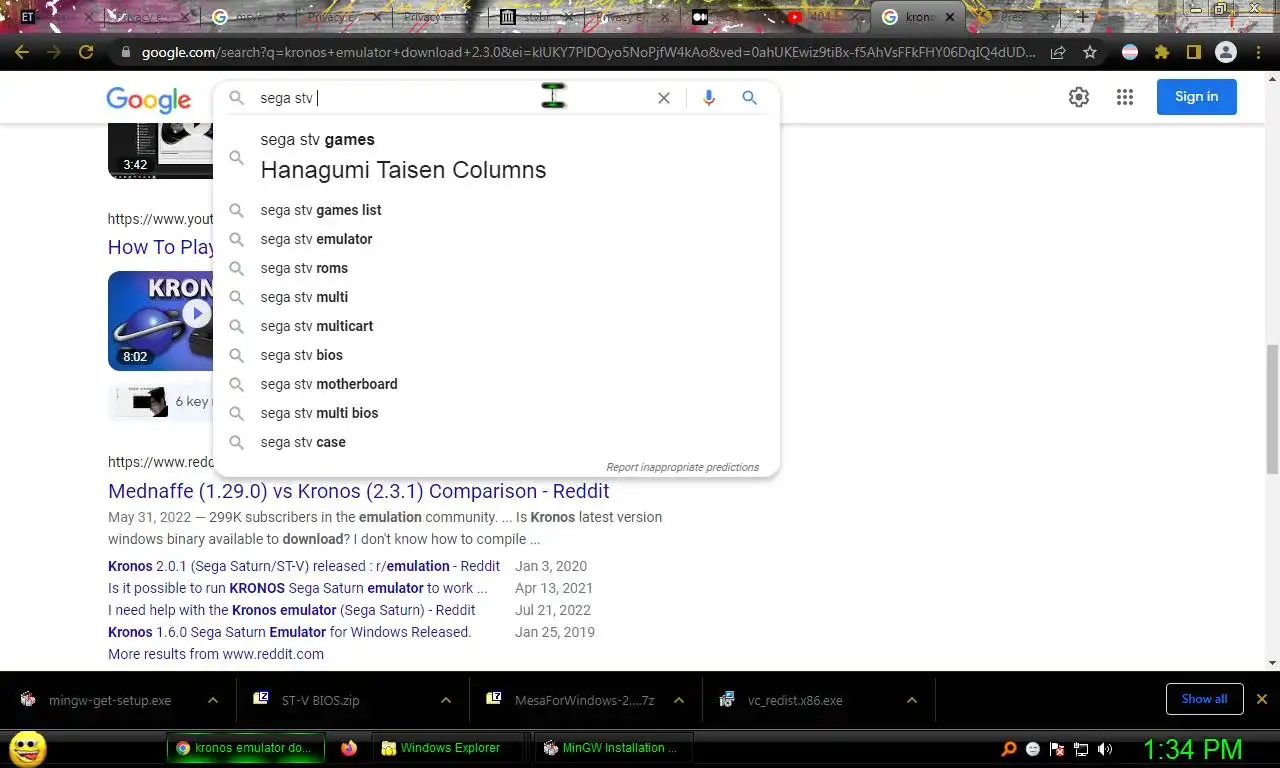Share this page from the address bar
Viewport: 1280px width, 768px height.
1058,53
